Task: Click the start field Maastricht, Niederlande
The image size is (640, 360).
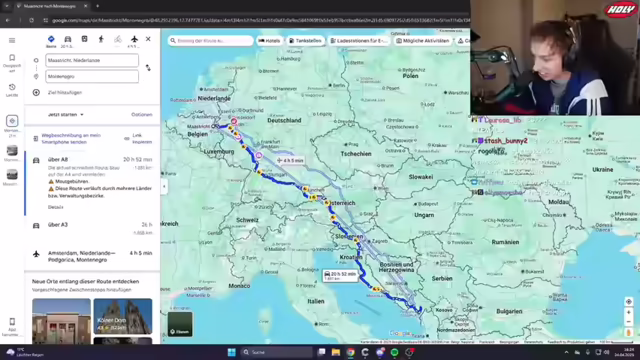Action: (92, 60)
